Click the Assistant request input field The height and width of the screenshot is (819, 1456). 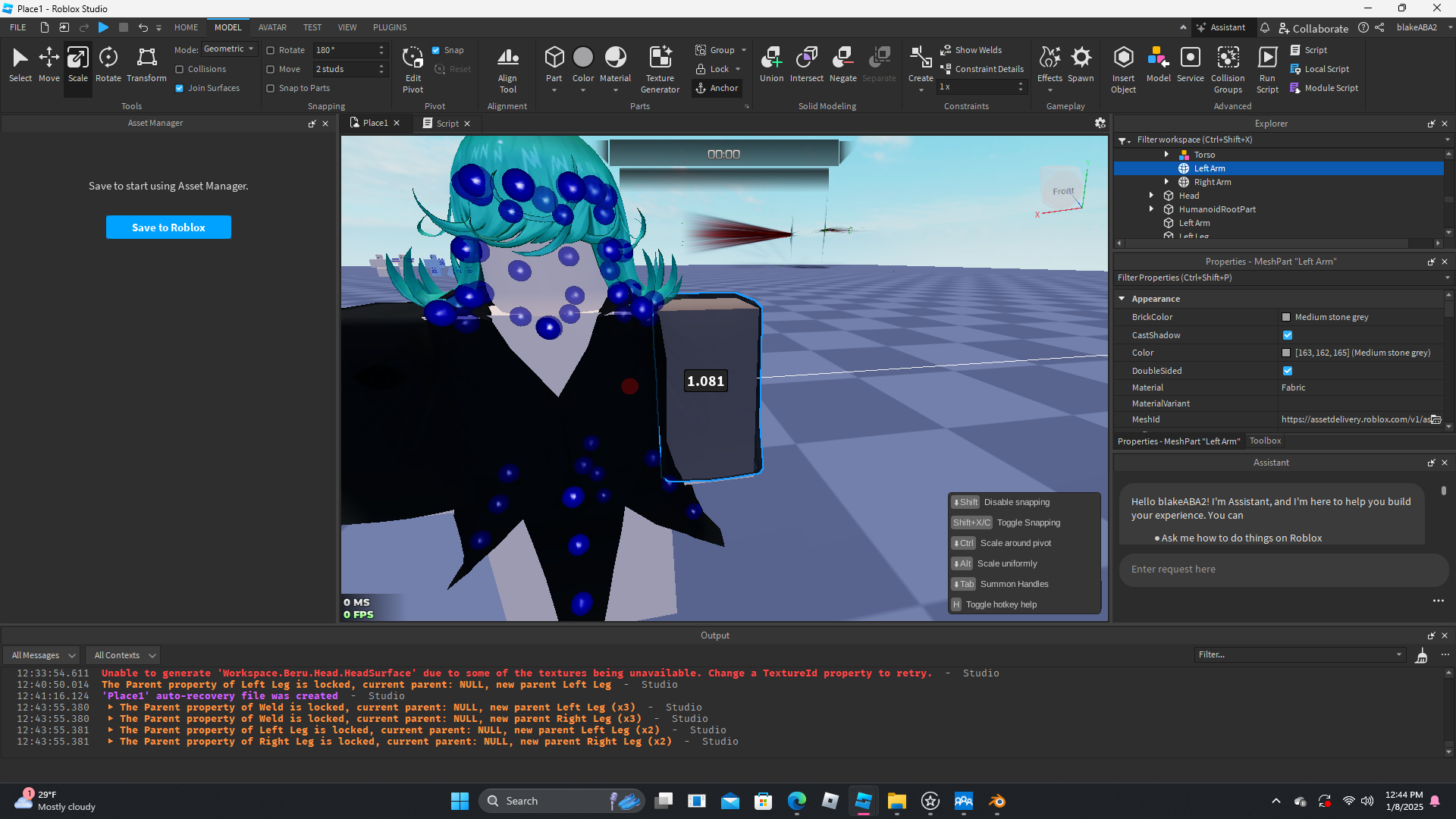(1282, 570)
